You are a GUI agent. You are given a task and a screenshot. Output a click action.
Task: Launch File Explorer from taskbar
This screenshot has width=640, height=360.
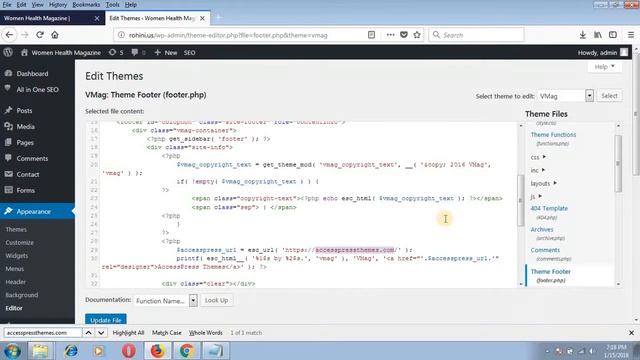pyautogui.click(x=40, y=351)
